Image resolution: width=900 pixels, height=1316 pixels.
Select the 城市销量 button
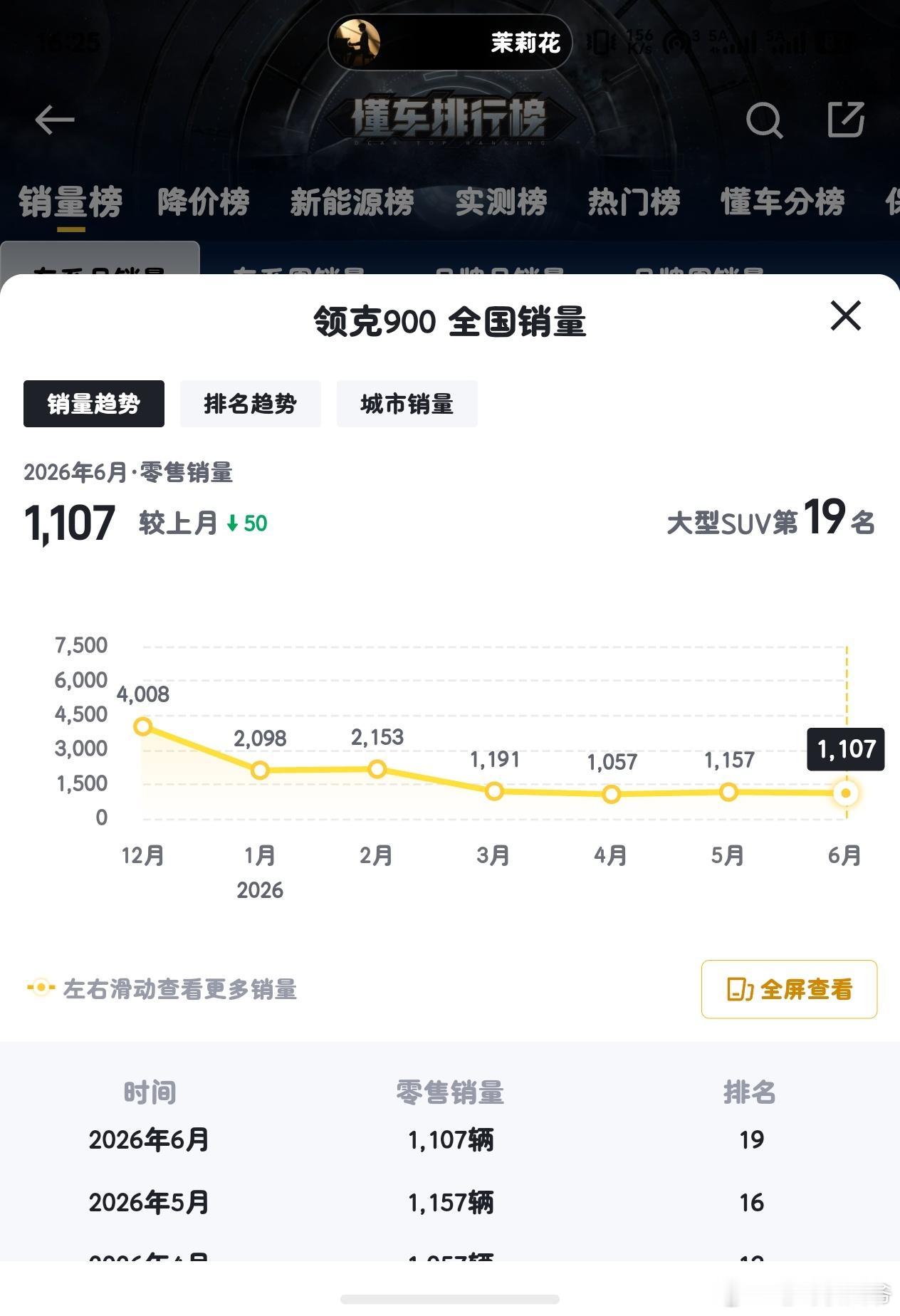(x=407, y=404)
